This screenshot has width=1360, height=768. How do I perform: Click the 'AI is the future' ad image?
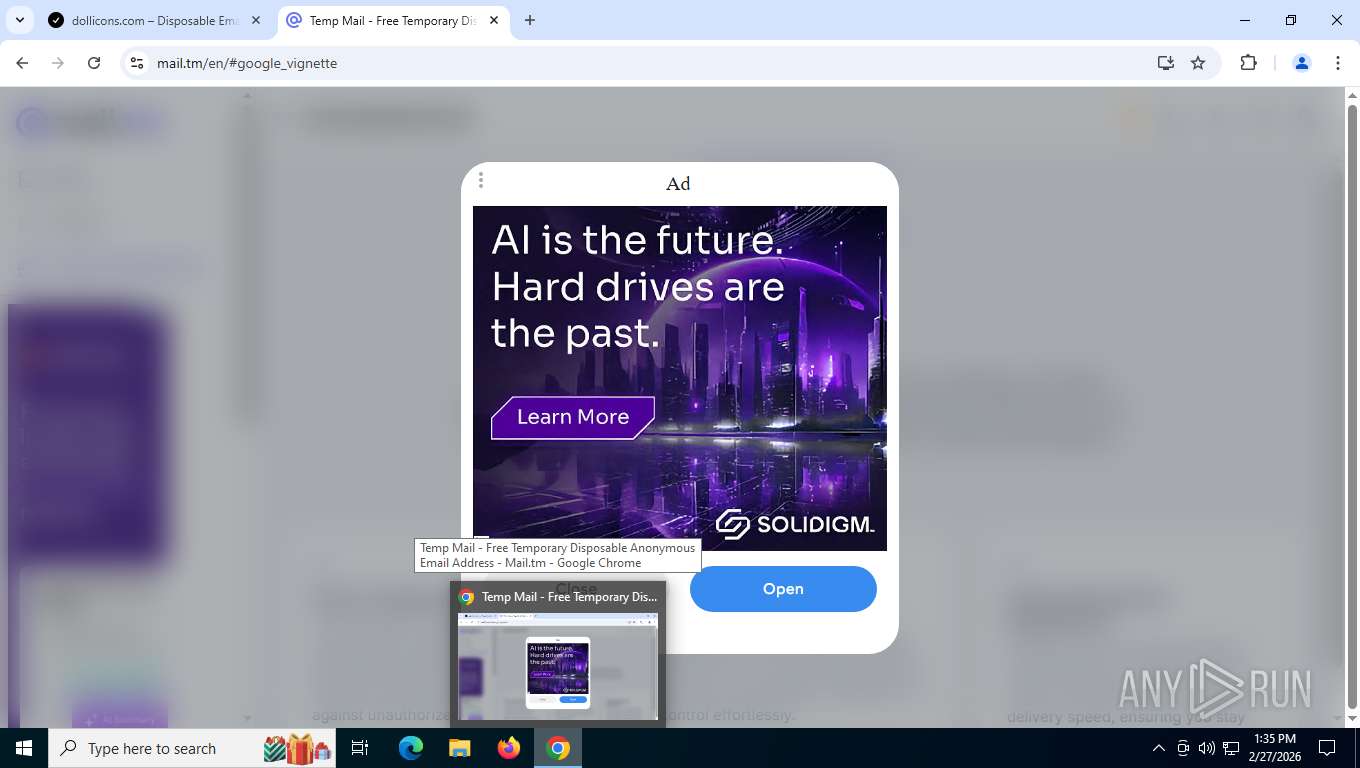680,378
